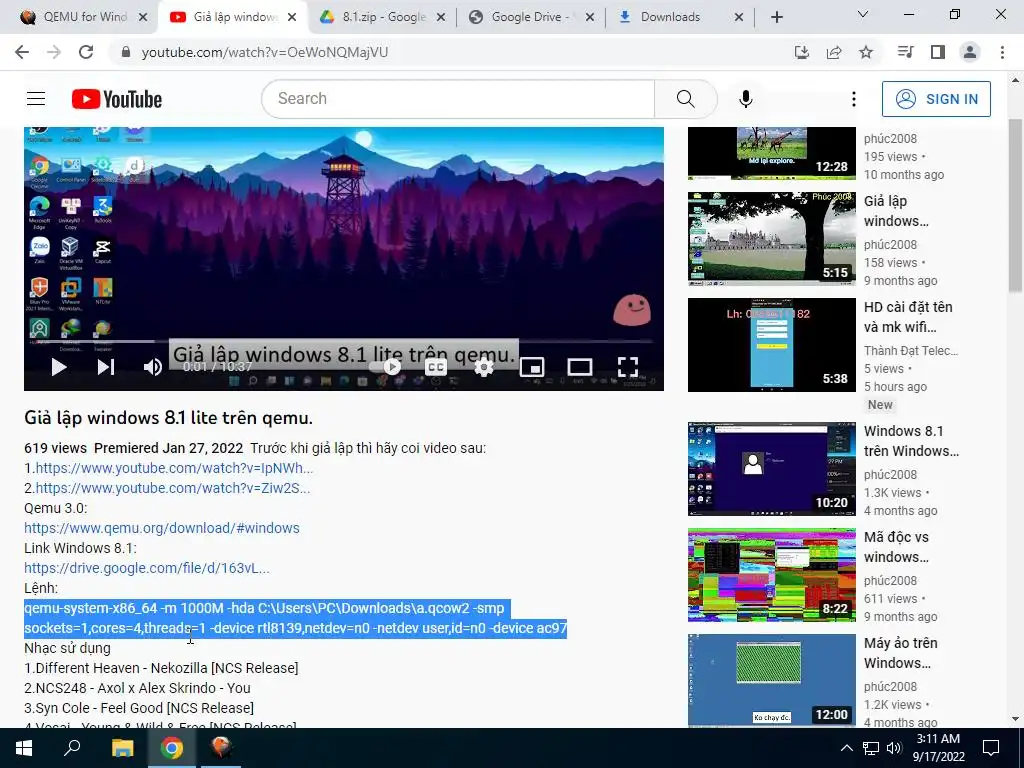Toggle Chrome side panel icon
Image resolution: width=1024 pixels, height=768 pixels.
point(938,52)
